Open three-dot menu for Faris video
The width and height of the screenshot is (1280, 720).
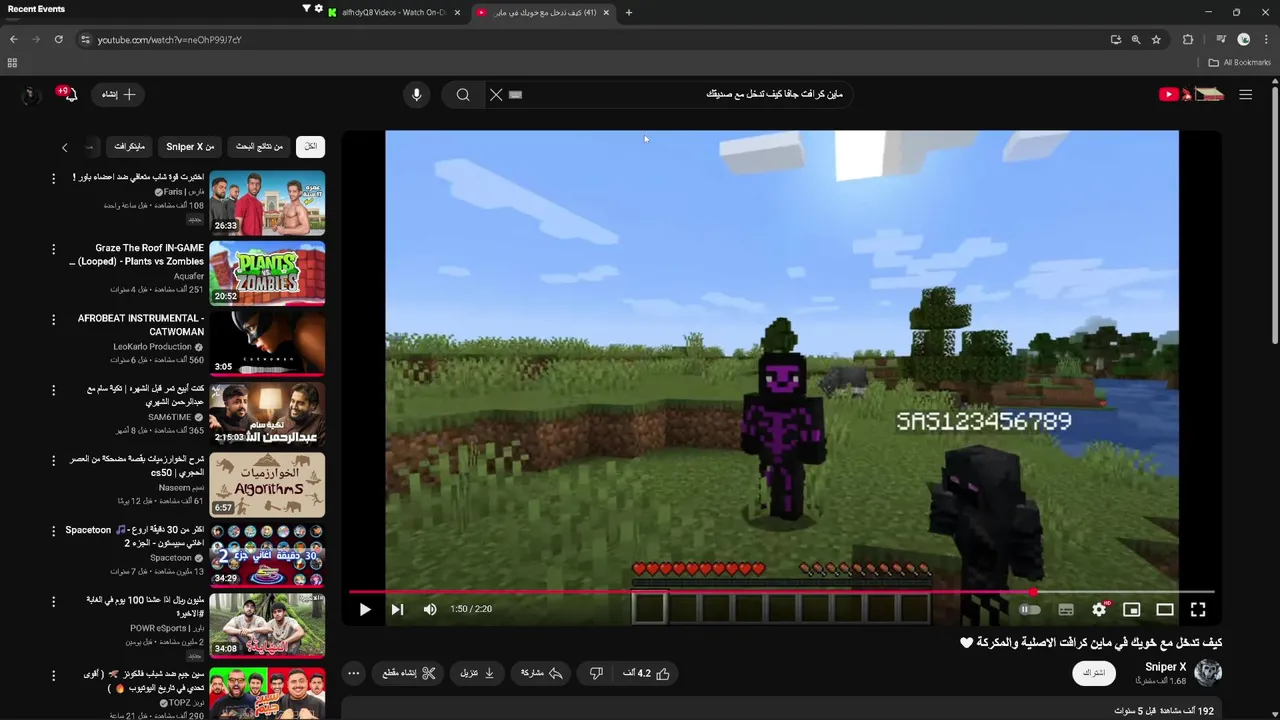click(54, 178)
